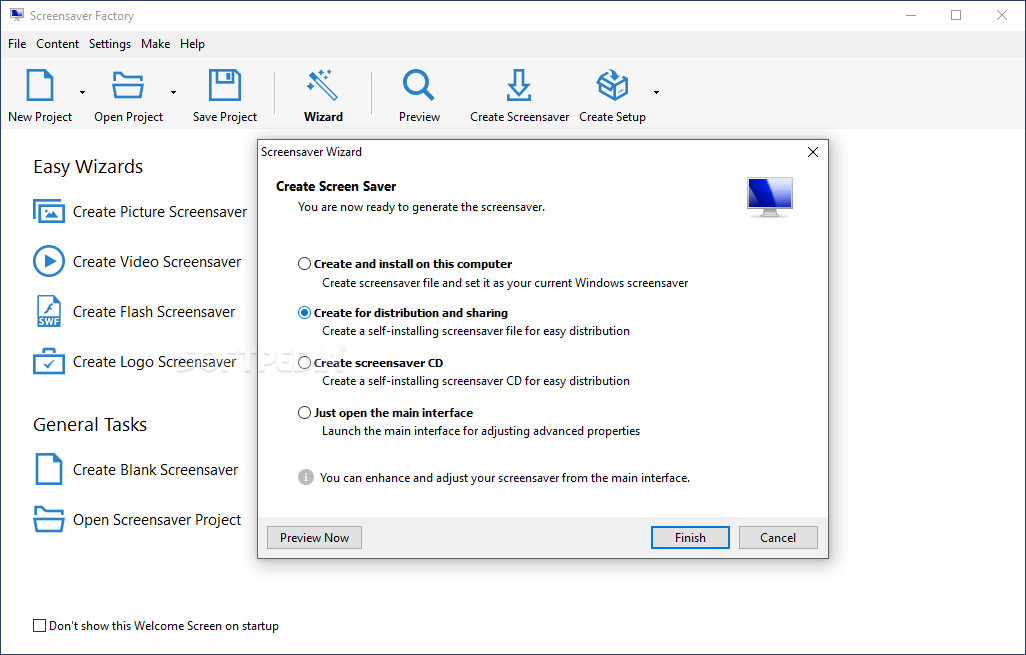This screenshot has height=655, width=1026.
Task: Click the Create Logo Screensaver briefcase icon
Action: pos(49,361)
